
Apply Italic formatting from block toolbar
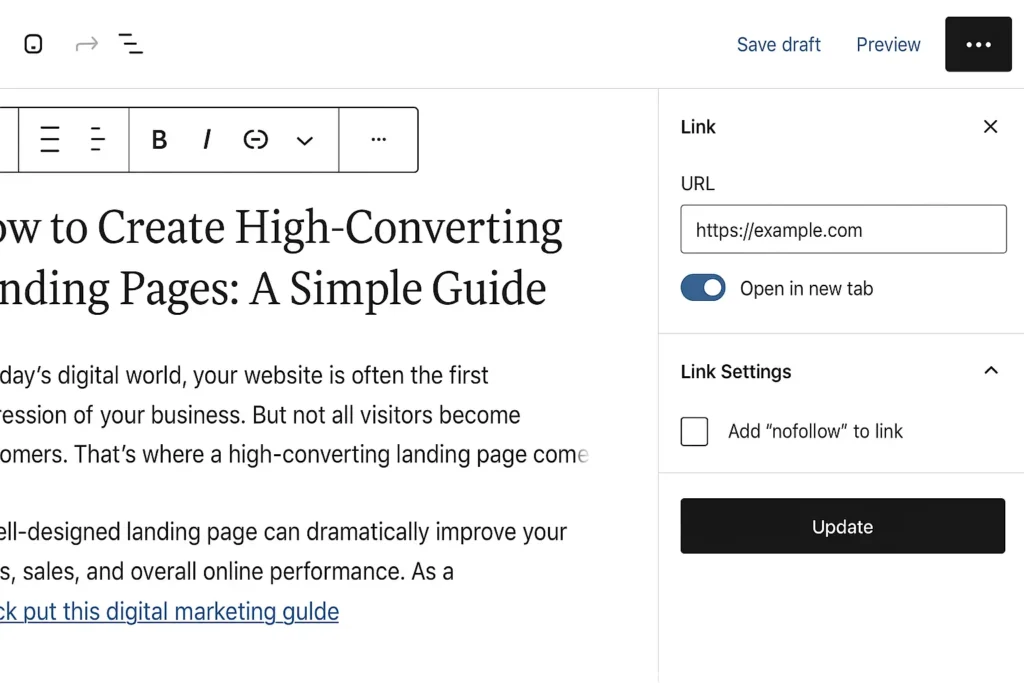pyautogui.click(x=207, y=140)
